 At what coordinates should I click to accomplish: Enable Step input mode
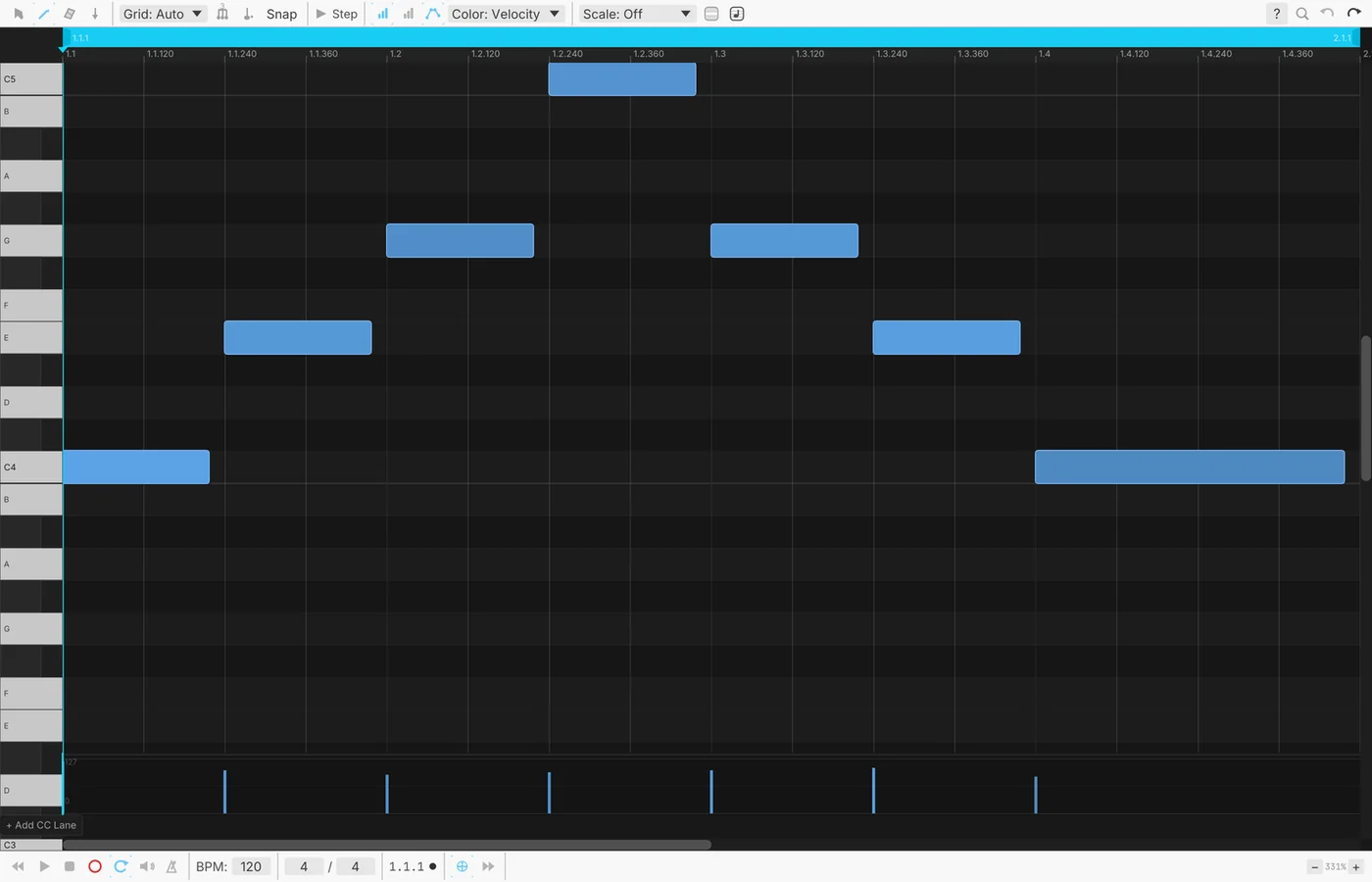tap(336, 14)
